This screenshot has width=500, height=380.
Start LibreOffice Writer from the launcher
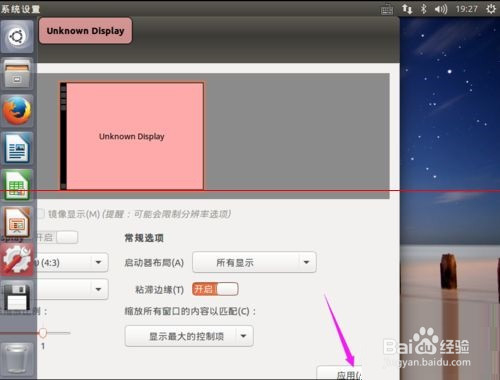(x=17, y=148)
